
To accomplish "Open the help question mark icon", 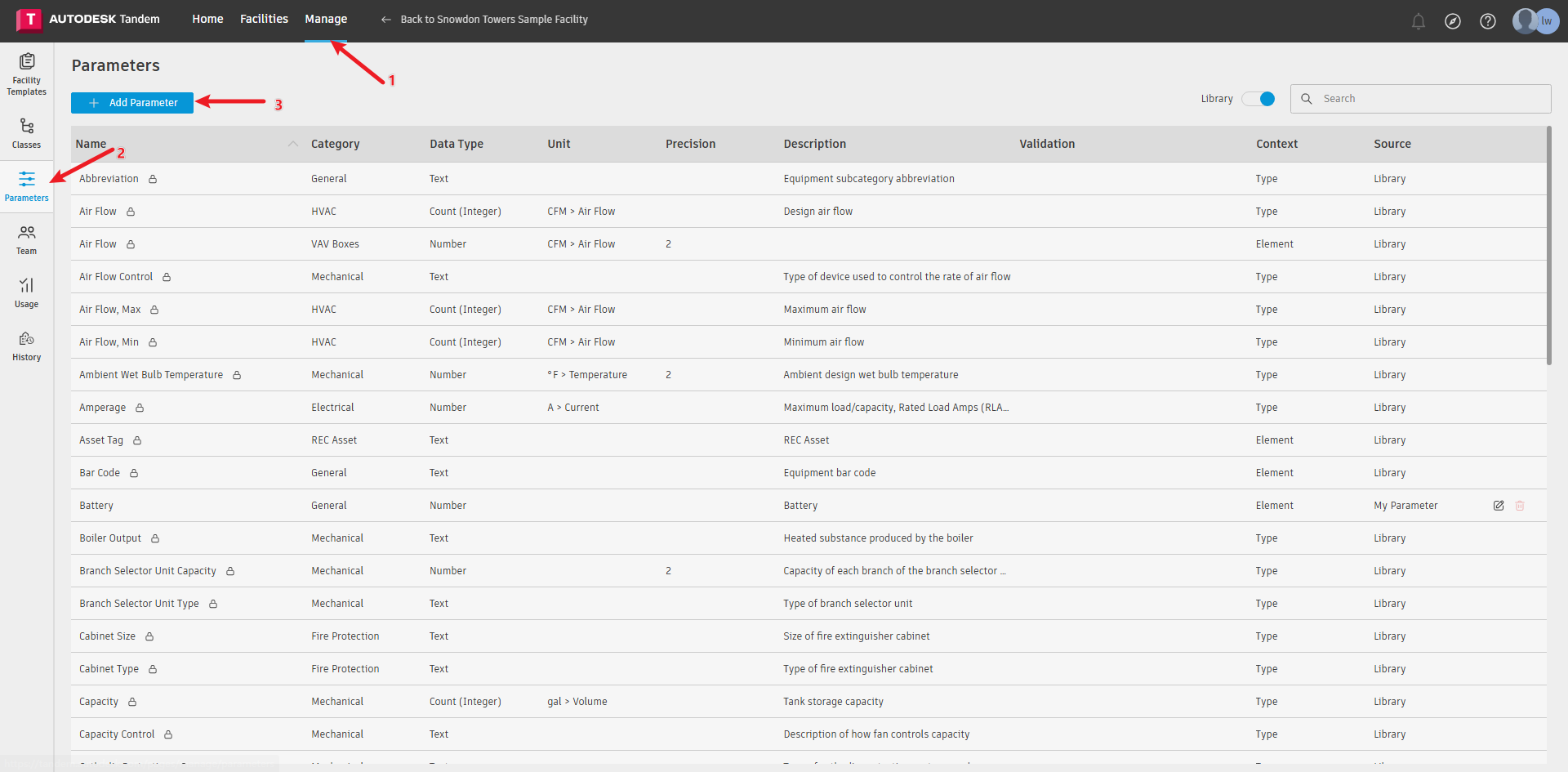I will coord(1488,22).
